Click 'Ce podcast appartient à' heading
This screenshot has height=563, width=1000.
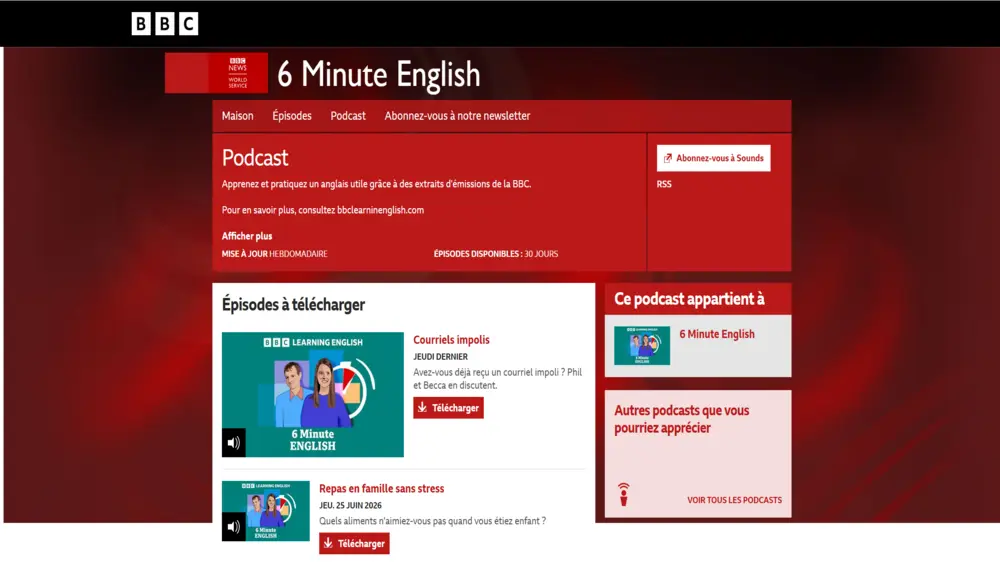tap(689, 299)
